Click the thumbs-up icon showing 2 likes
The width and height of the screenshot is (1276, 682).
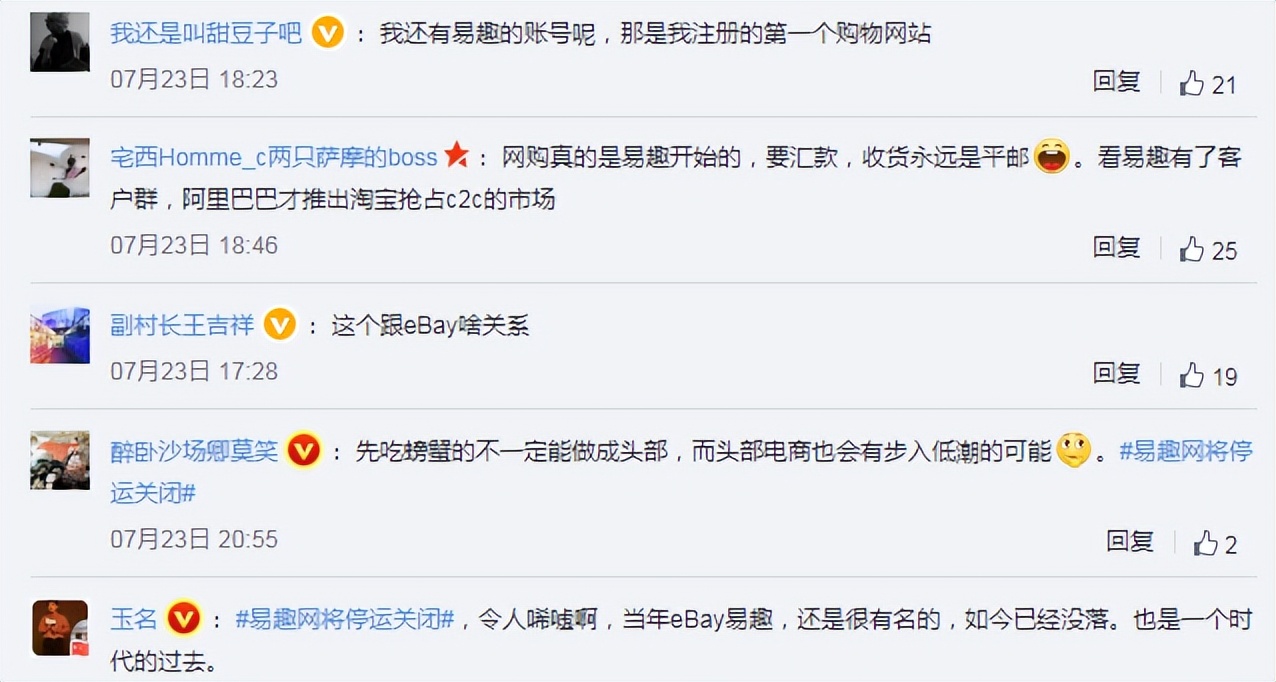1206,544
